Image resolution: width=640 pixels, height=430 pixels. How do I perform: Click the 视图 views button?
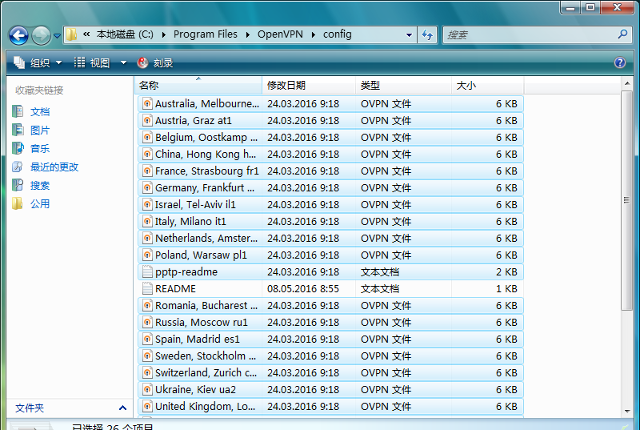(x=92, y=63)
